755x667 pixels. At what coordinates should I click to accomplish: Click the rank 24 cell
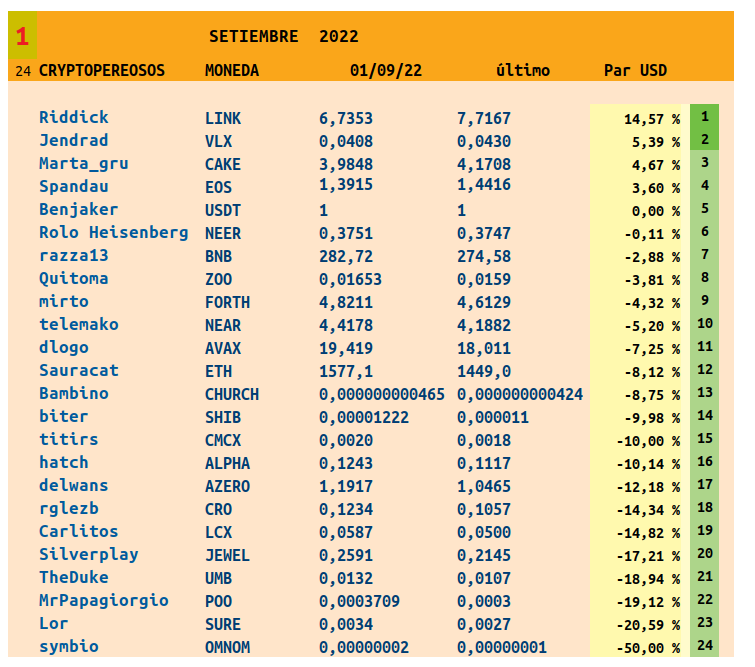(704, 646)
